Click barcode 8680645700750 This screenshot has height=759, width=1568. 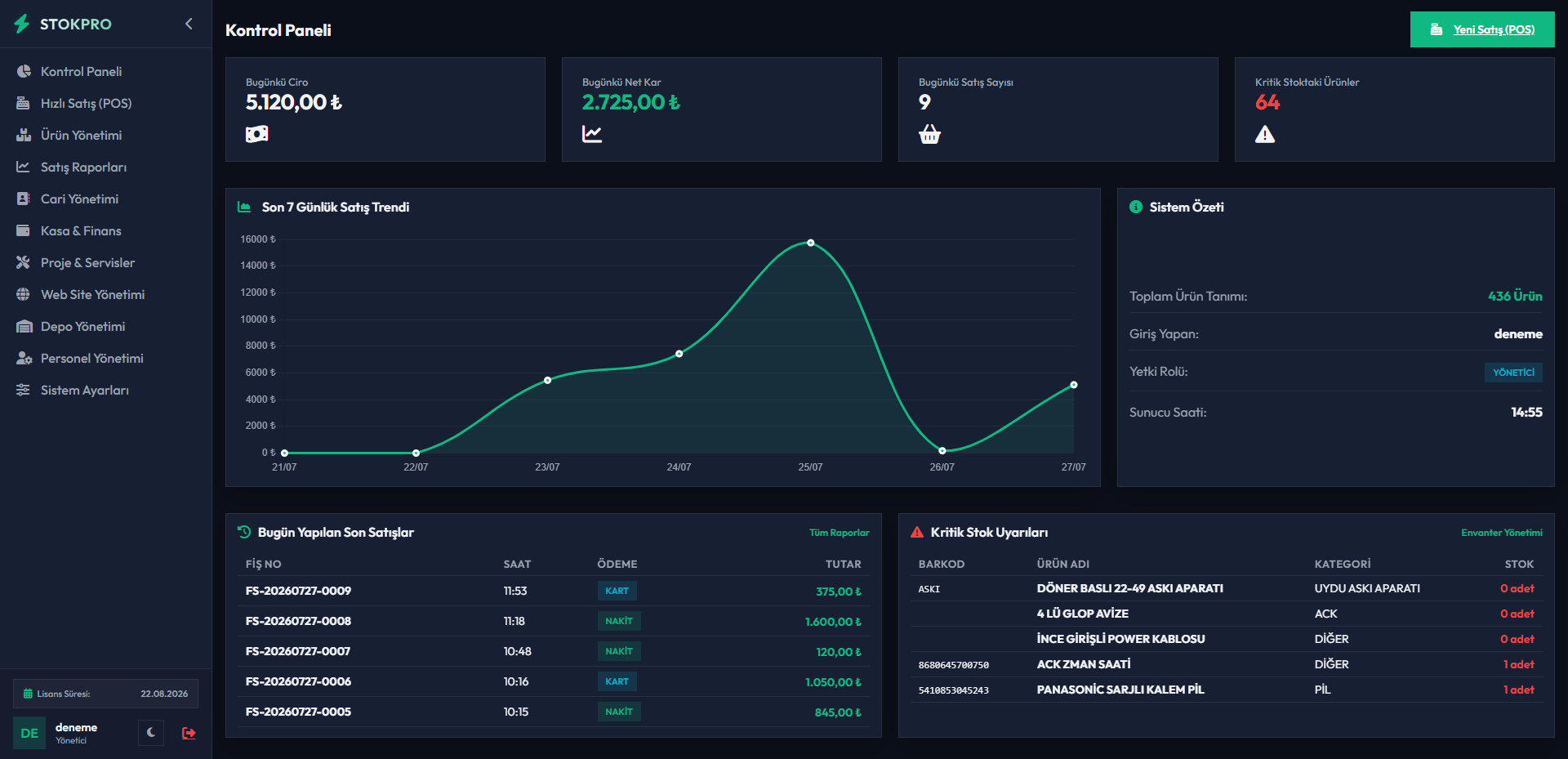(954, 665)
